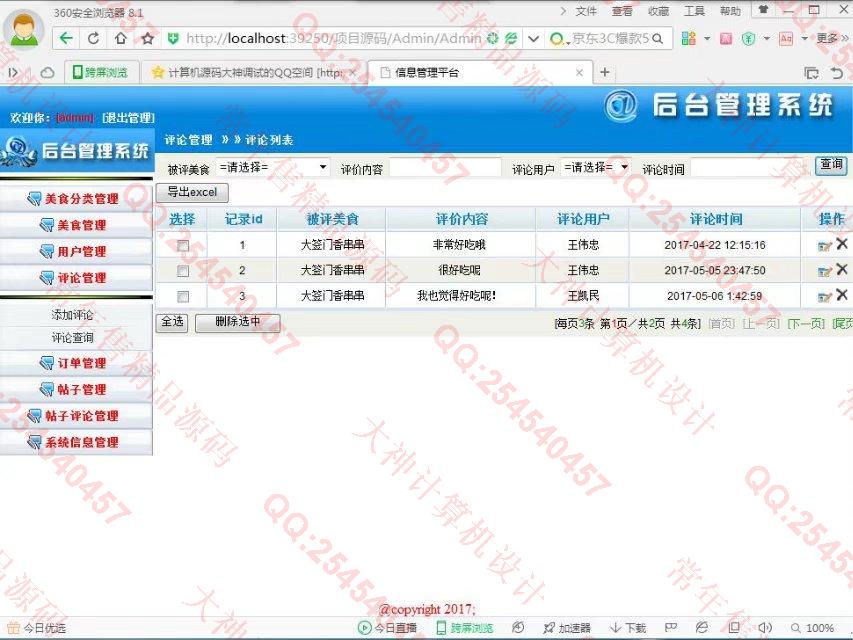
Task: Delete record 2 using the X icon
Action: [842, 270]
